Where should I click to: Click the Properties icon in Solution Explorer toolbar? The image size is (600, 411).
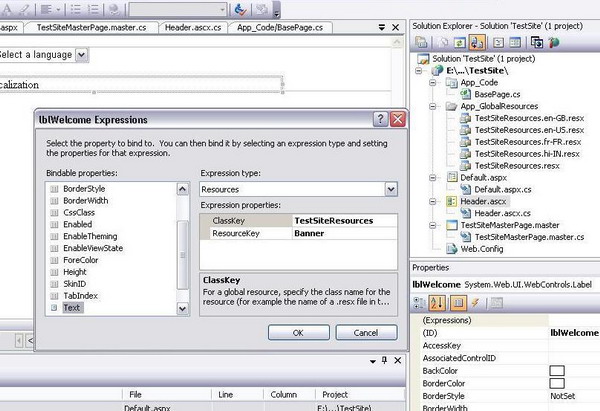[422, 42]
